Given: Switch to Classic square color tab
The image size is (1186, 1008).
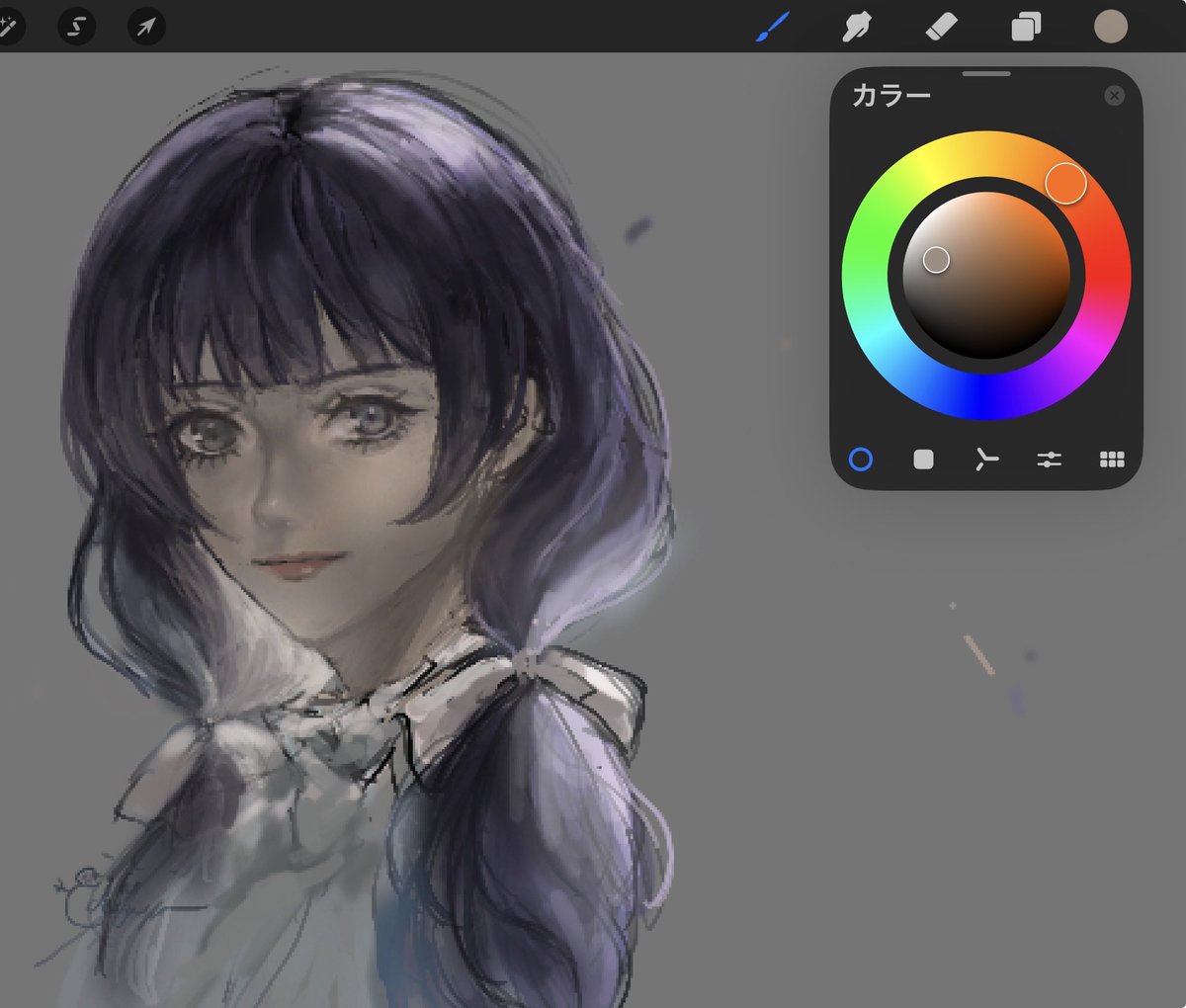Looking at the screenshot, I should [x=923, y=459].
